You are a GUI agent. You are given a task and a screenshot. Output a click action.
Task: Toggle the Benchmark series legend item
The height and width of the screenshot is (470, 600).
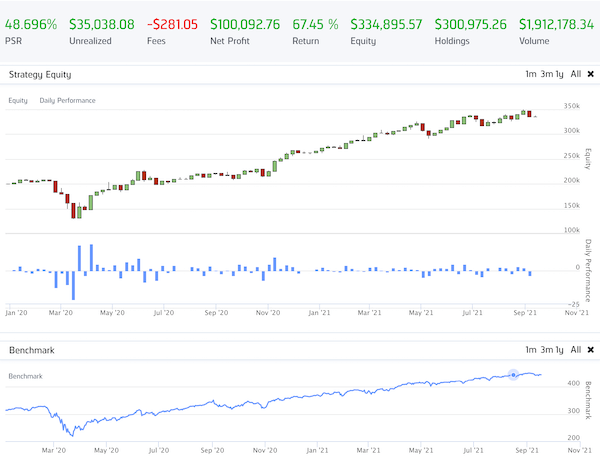point(26,375)
